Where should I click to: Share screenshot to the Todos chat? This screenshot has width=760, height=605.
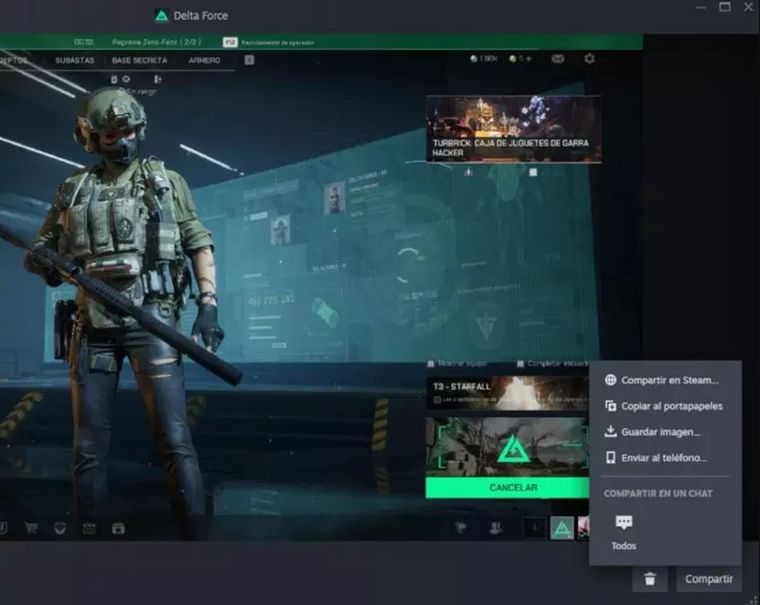coord(623,533)
